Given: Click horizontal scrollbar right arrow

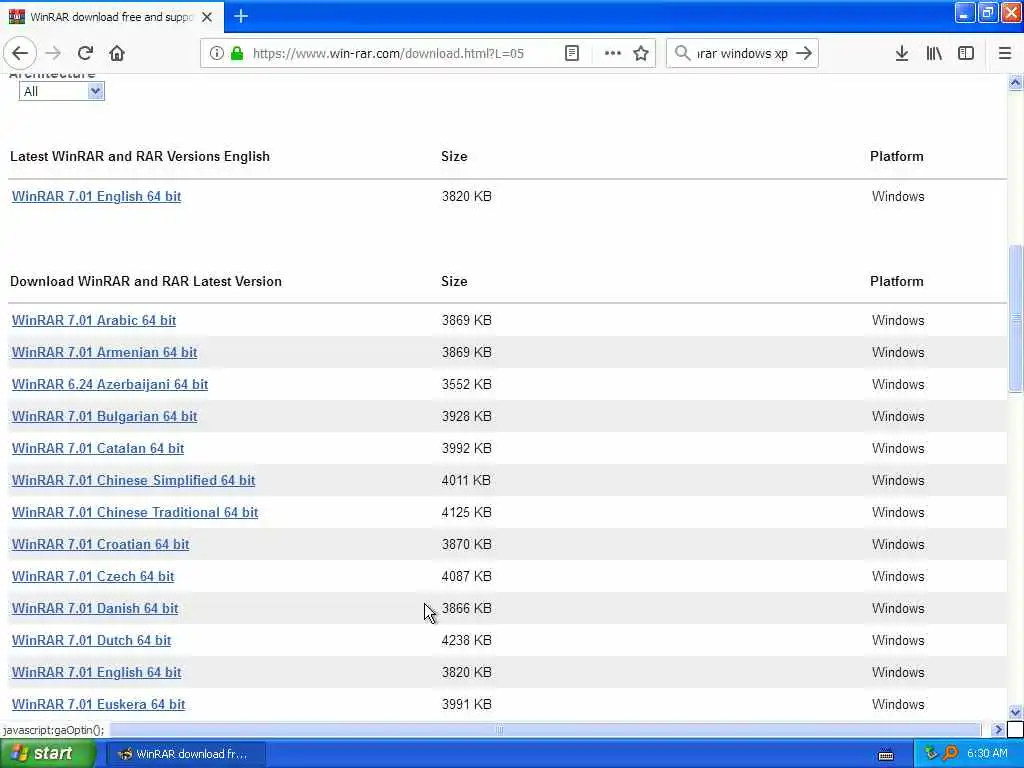Looking at the screenshot, I should (997, 730).
